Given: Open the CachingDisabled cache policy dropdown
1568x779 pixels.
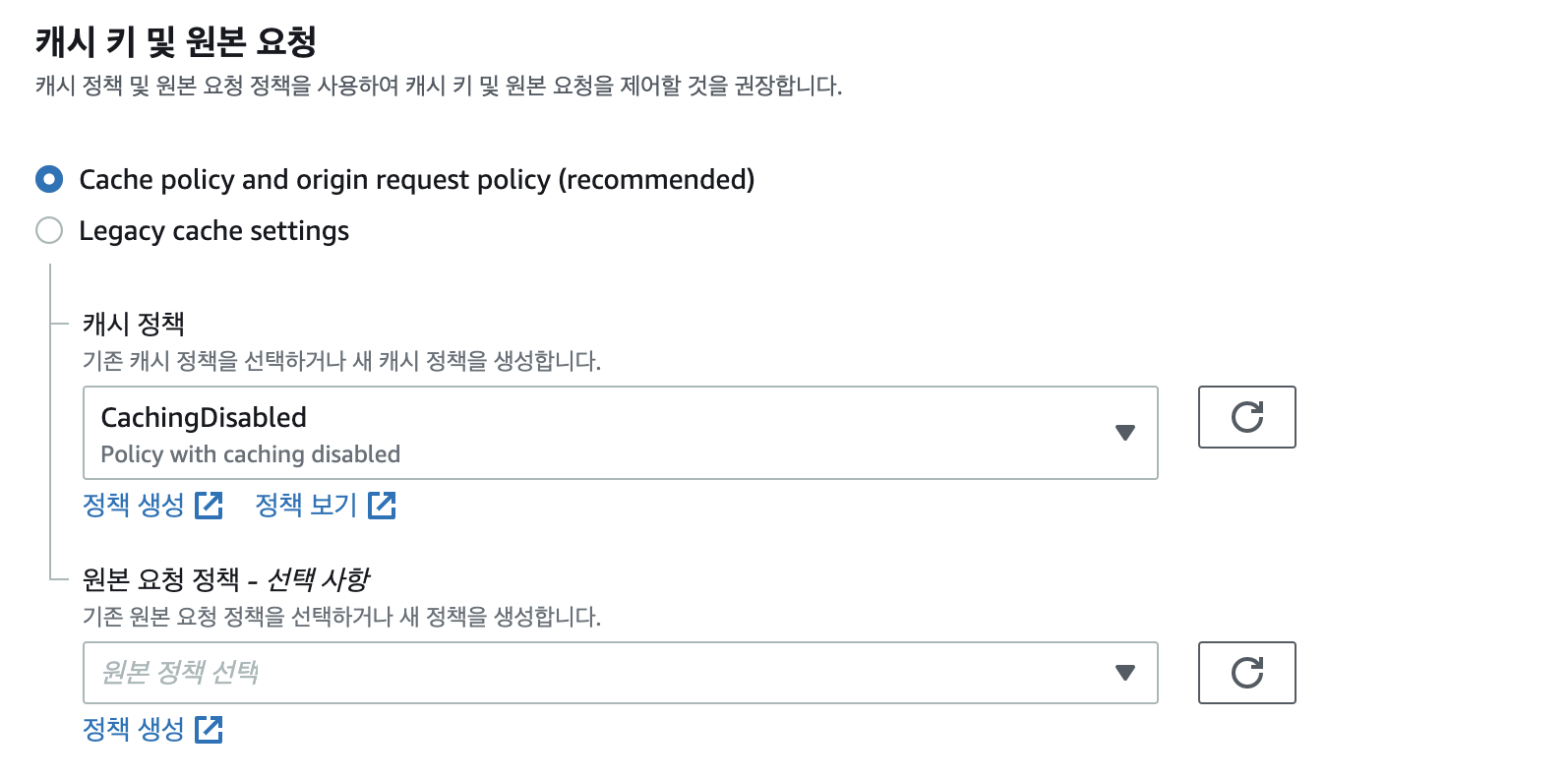Looking at the screenshot, I should [621, 433].
